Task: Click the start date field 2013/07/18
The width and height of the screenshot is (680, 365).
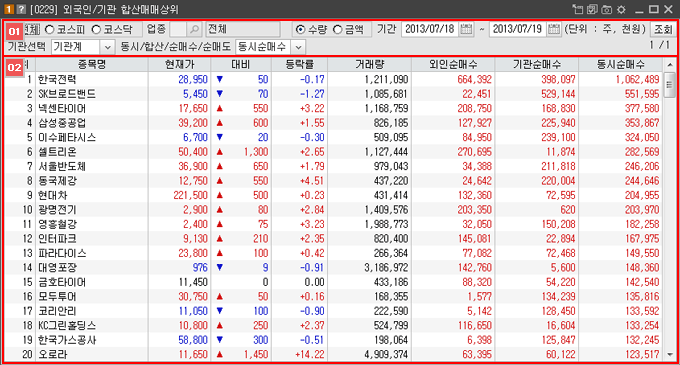Action: pyautogui.click(x=430, y=29)
